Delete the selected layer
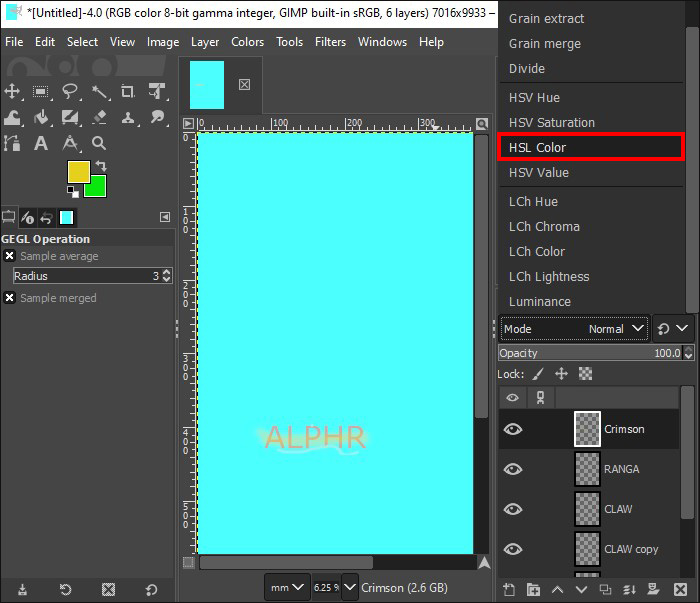 pyautogui.click(x=680, y=590)
